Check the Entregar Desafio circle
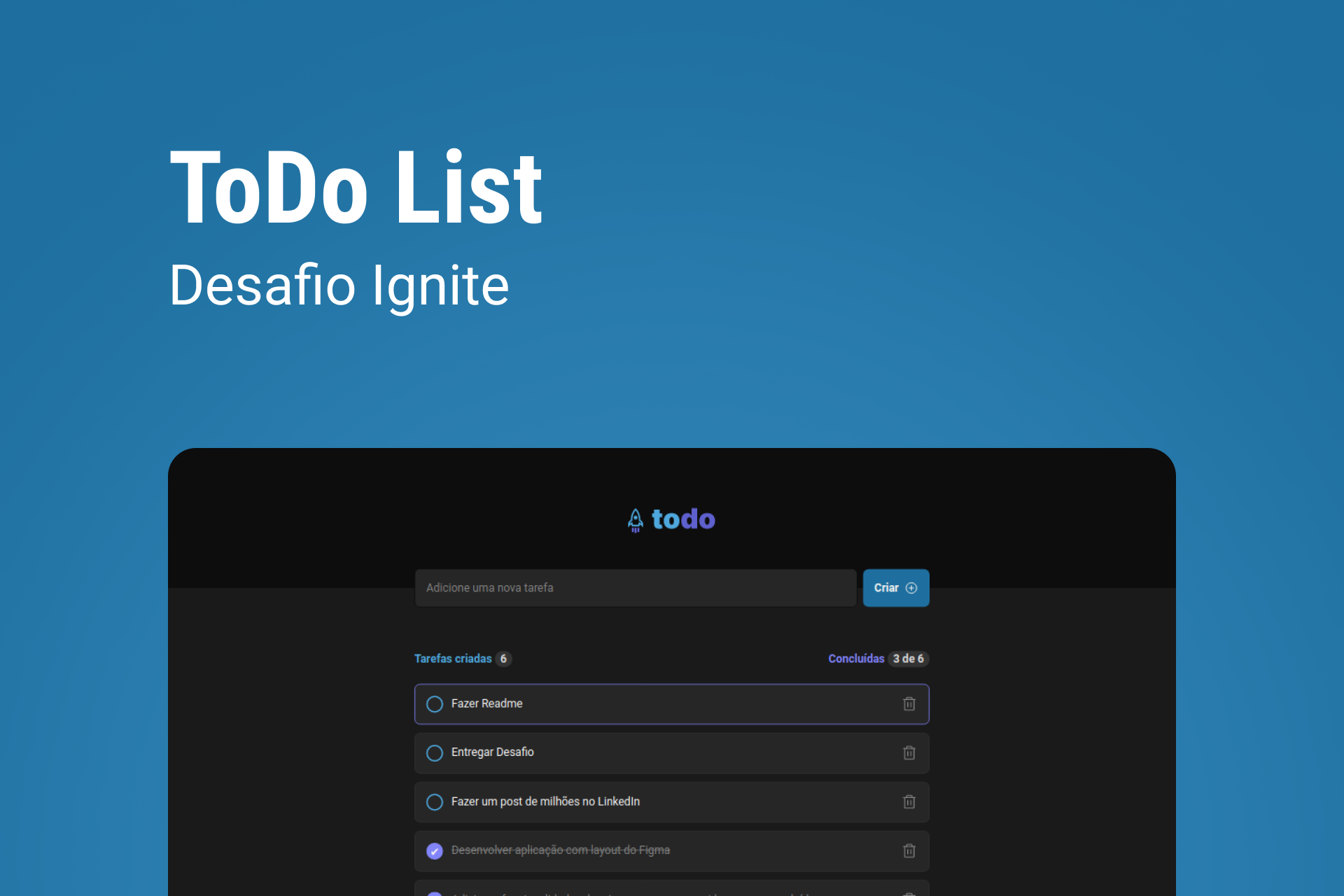The width and height of the screenshot is (1344, 896). coord(435,753)
